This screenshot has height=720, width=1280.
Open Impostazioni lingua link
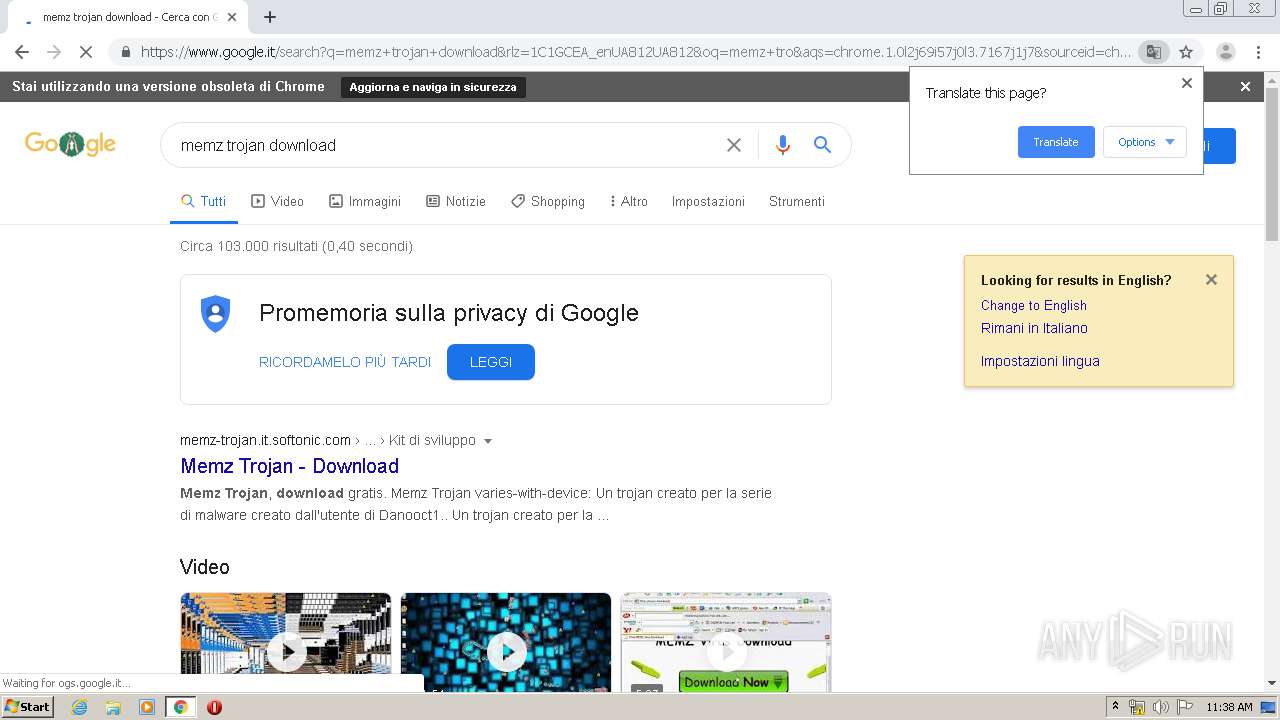click(1040, 361)
